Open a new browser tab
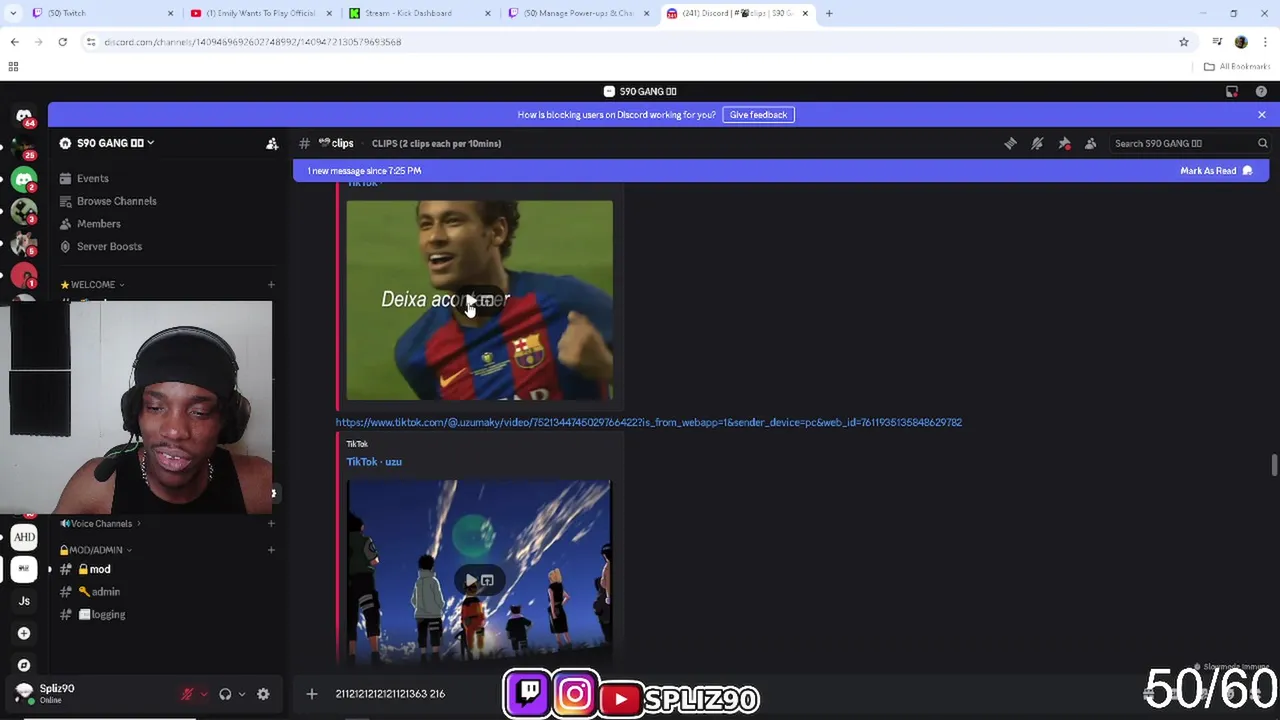Screen dimensions: 1280x720 [x=829, y=13]
